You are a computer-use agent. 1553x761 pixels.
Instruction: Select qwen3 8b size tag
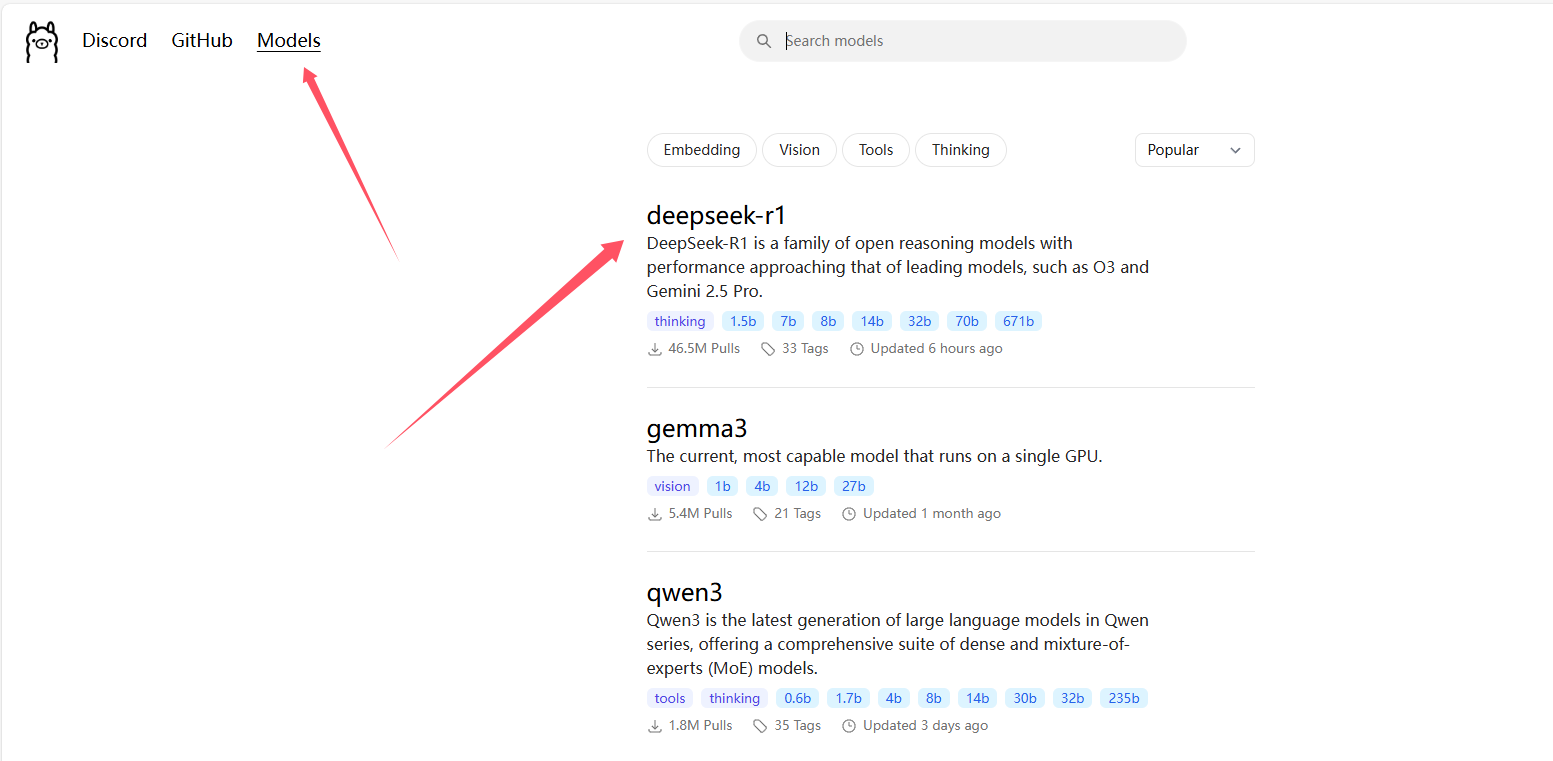pyautogui.click(x=934, y=698)
